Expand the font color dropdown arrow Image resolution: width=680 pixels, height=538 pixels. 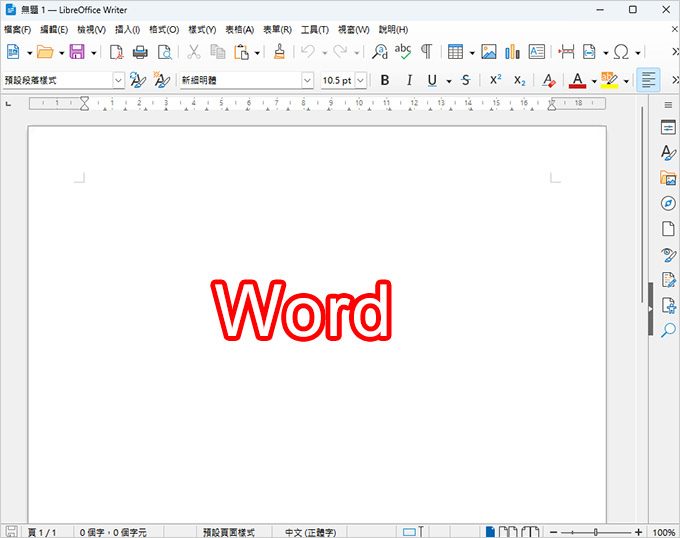594,81
